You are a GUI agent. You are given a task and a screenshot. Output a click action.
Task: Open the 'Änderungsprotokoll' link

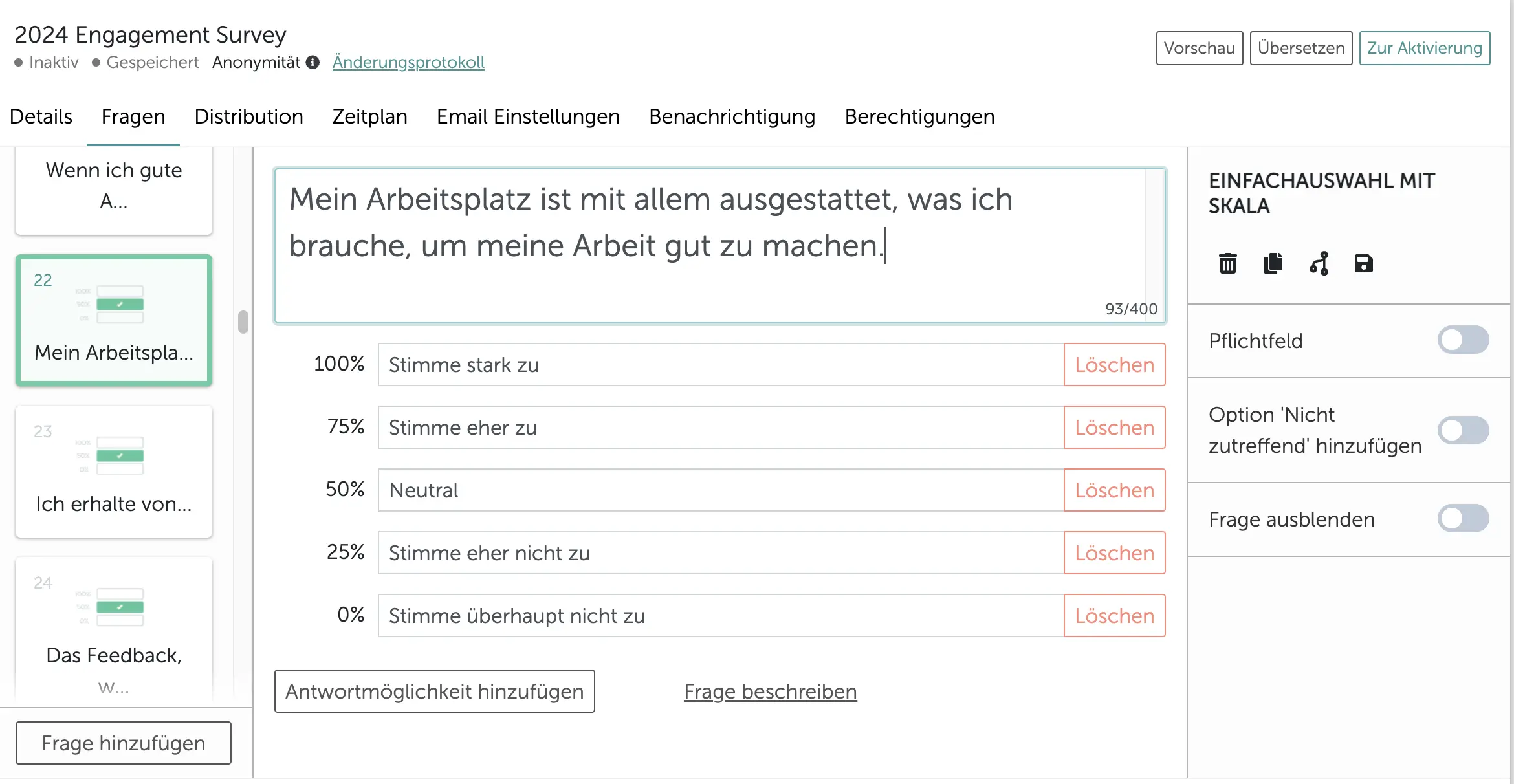click(x=408, y=62)
